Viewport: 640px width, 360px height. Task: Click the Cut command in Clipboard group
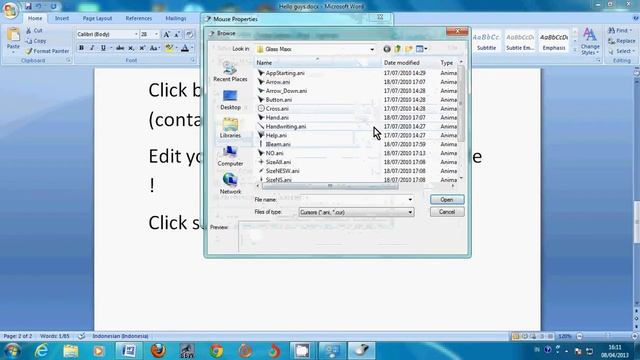click(x=34, y=31)
